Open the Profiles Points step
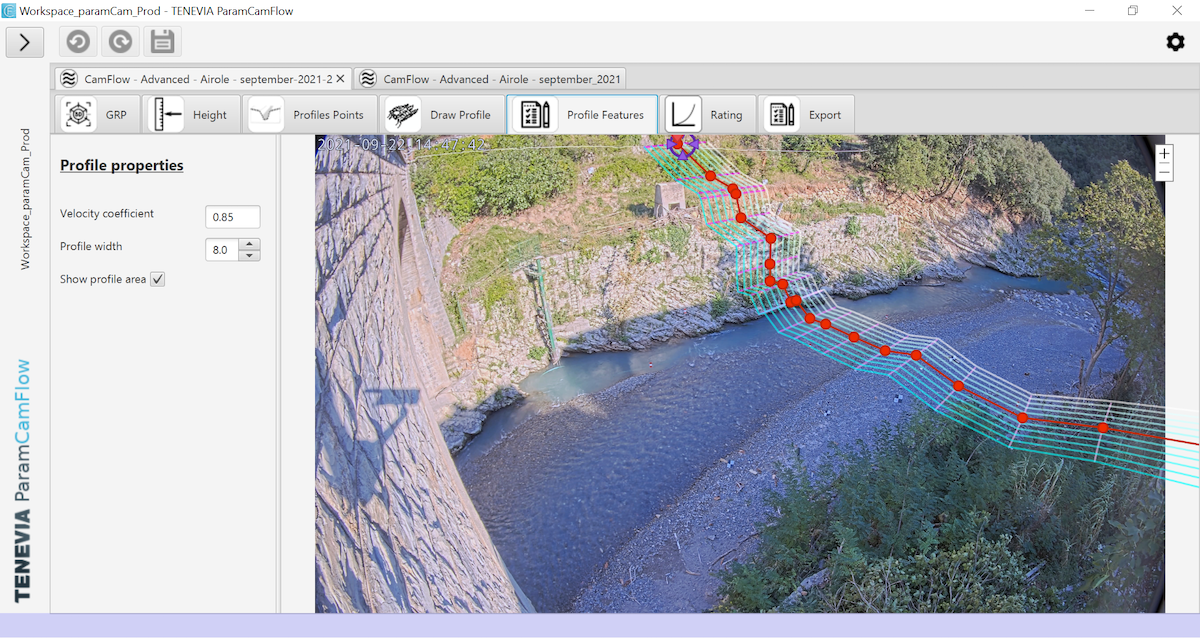Screen dimensions: 1200x638 click(x=310, y=115)
